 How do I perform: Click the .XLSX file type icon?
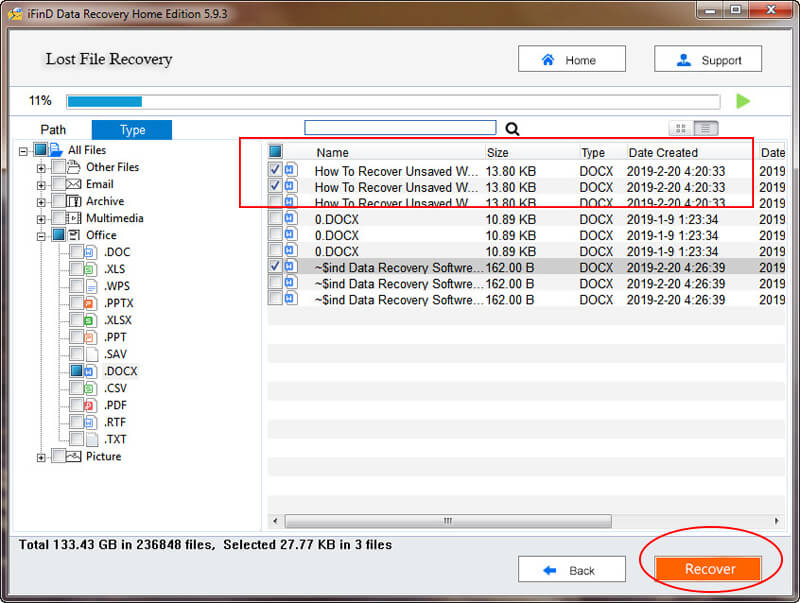coord(90,320)
